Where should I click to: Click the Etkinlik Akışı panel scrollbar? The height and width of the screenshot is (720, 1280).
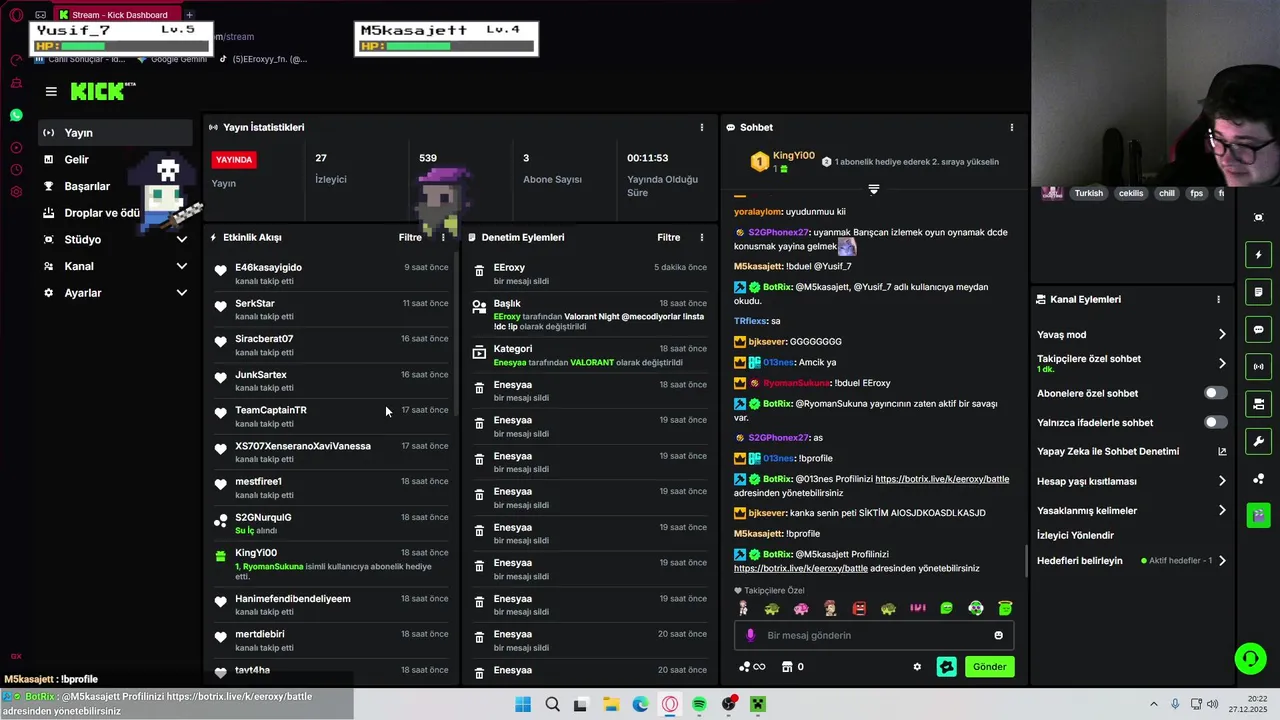456,335
